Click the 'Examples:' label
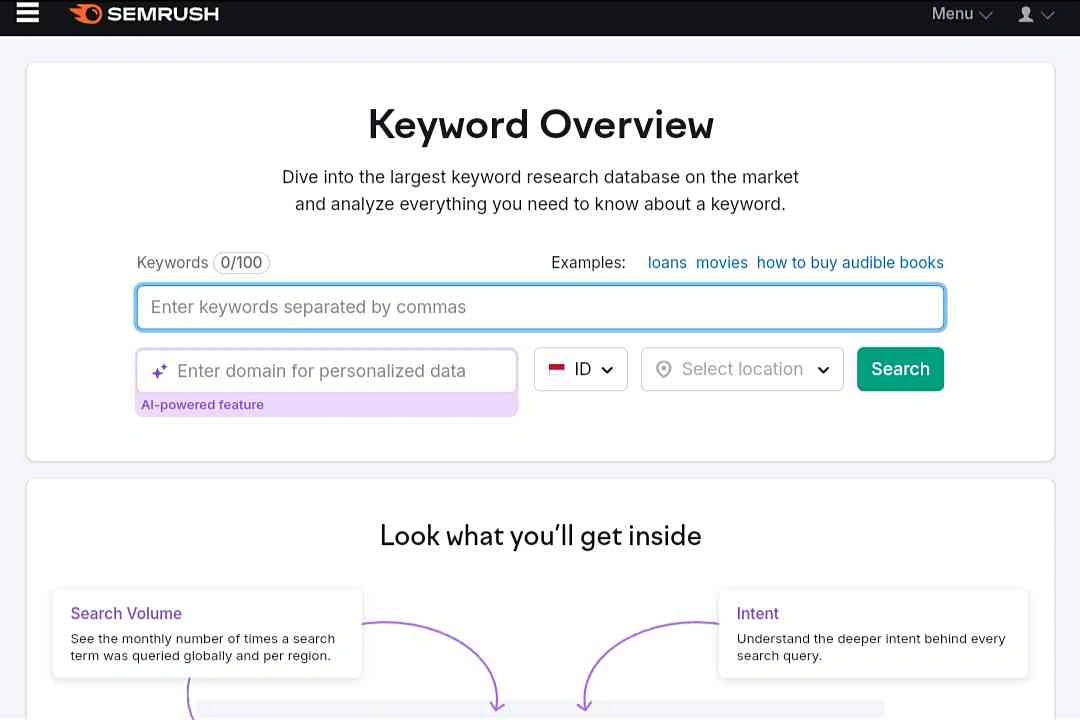Screen dimensions: 1080x720 [x=588, y=263]
